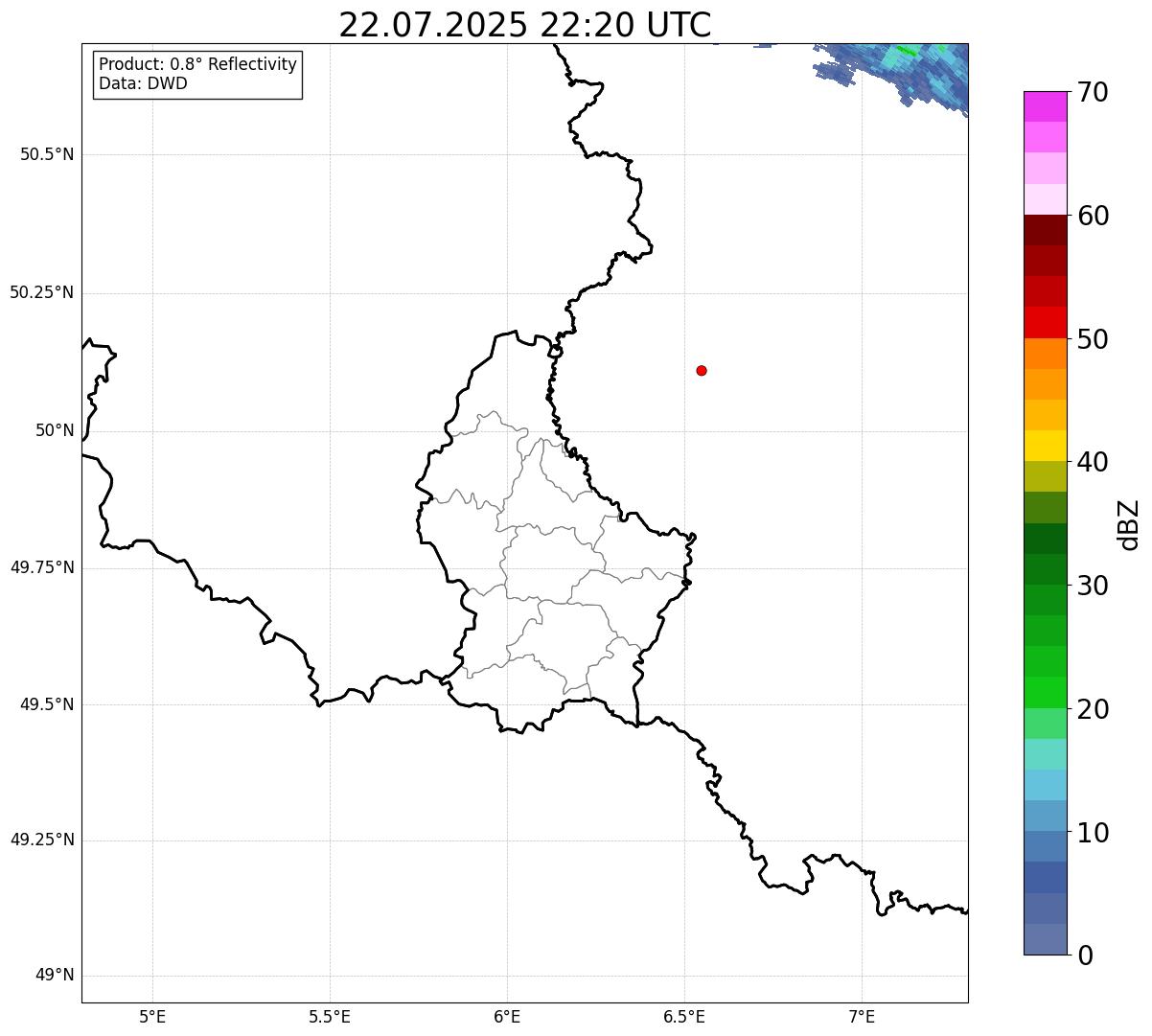The height and width of the screenshot is (1036, 1152).
Task: Click the 50.25°N latitude label
Action: click(41, 292)
